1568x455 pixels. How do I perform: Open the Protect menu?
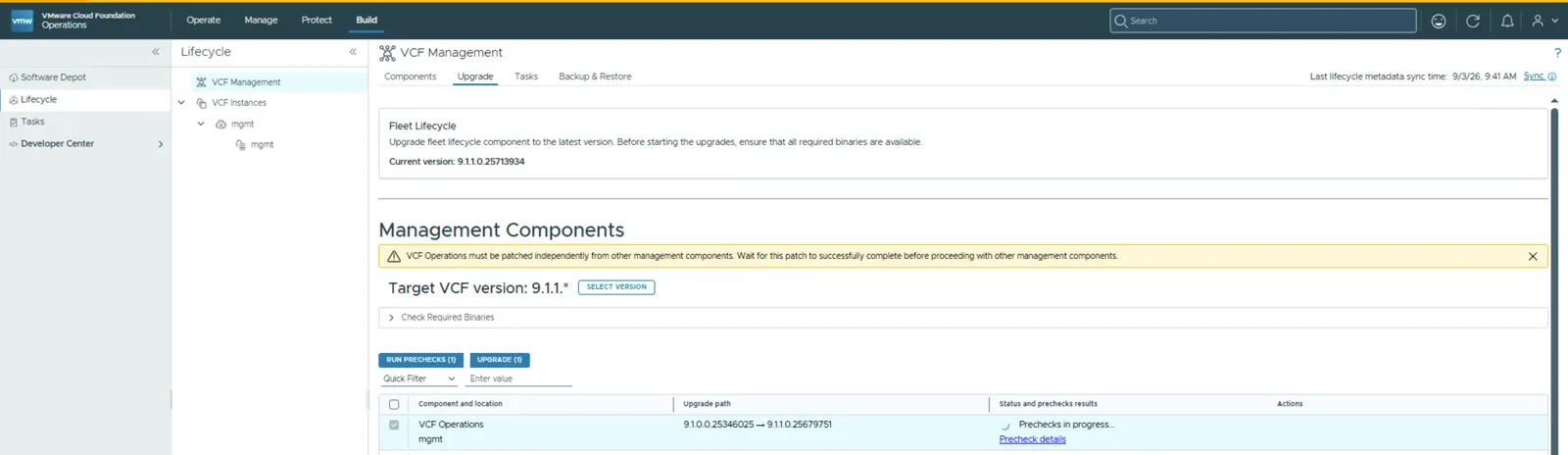[317, 21]
